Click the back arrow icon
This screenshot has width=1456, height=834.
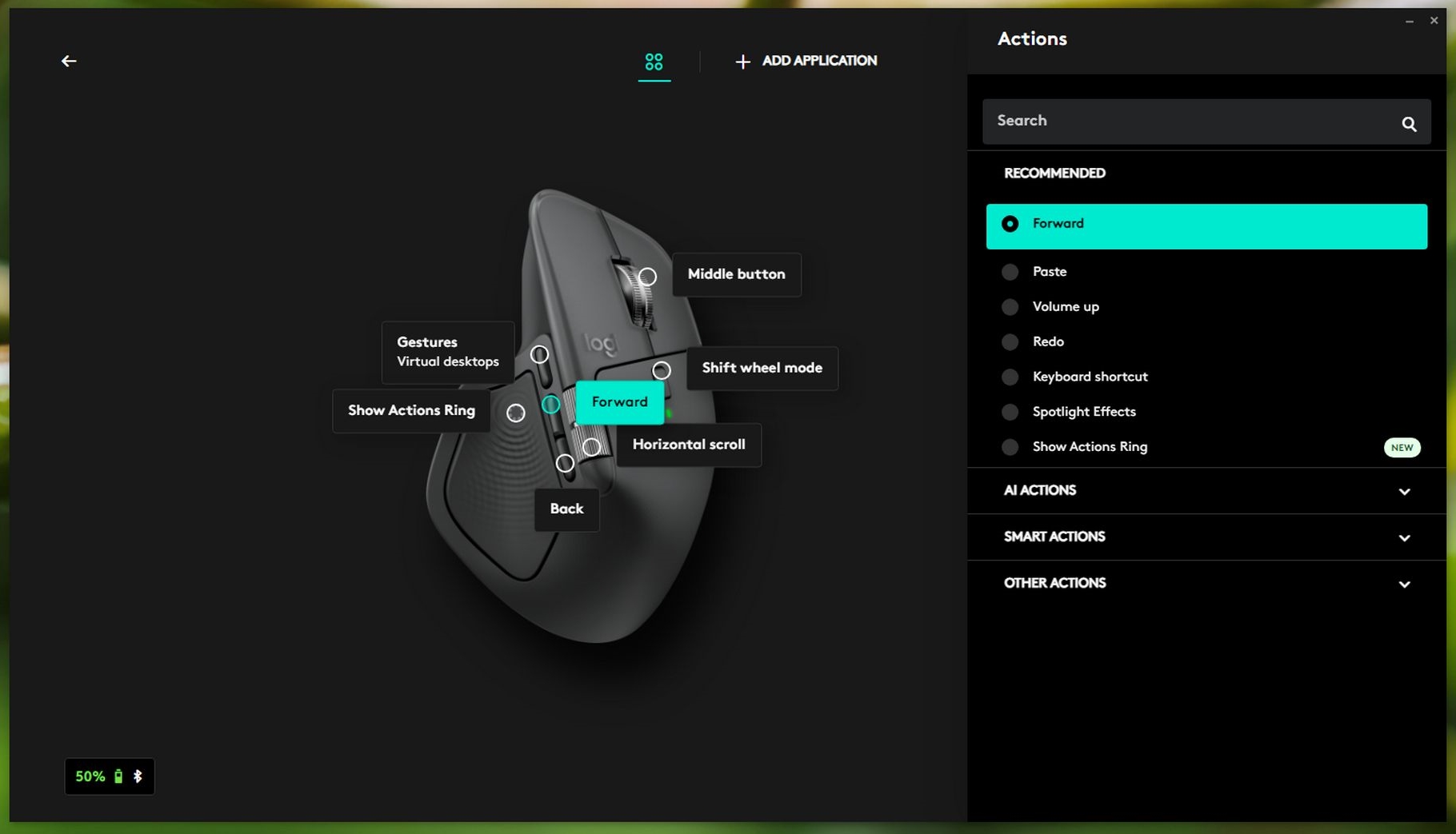point(69,61)
